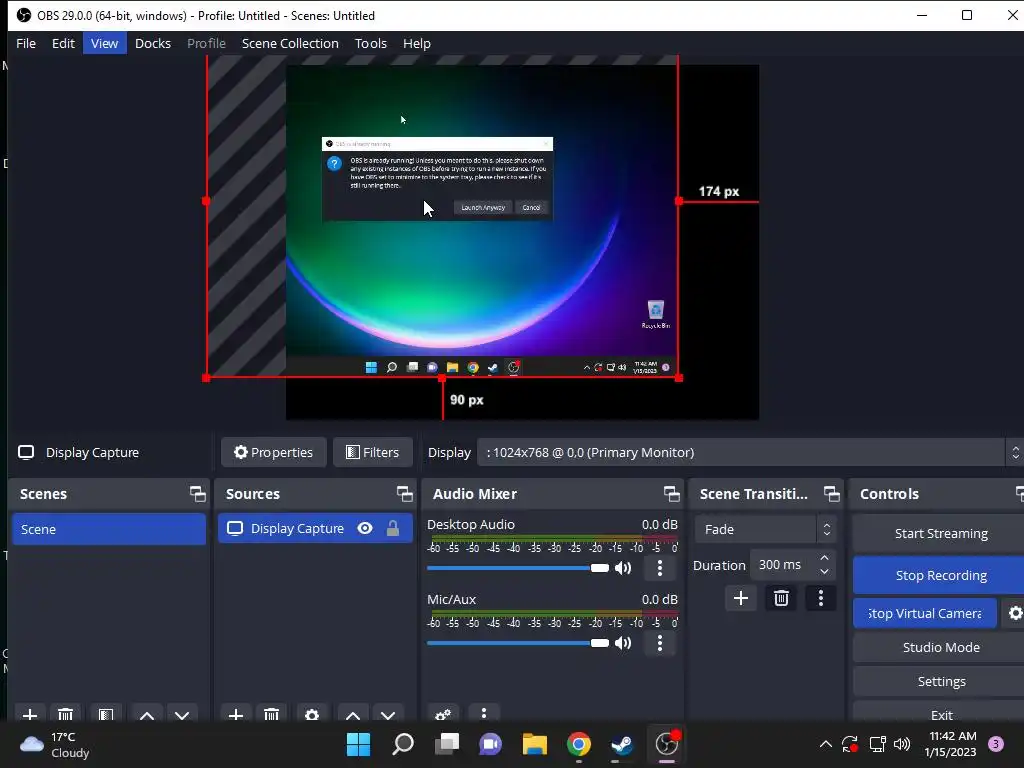Open the Help menu
The image size is (1024, 768).
click(417, 43)
